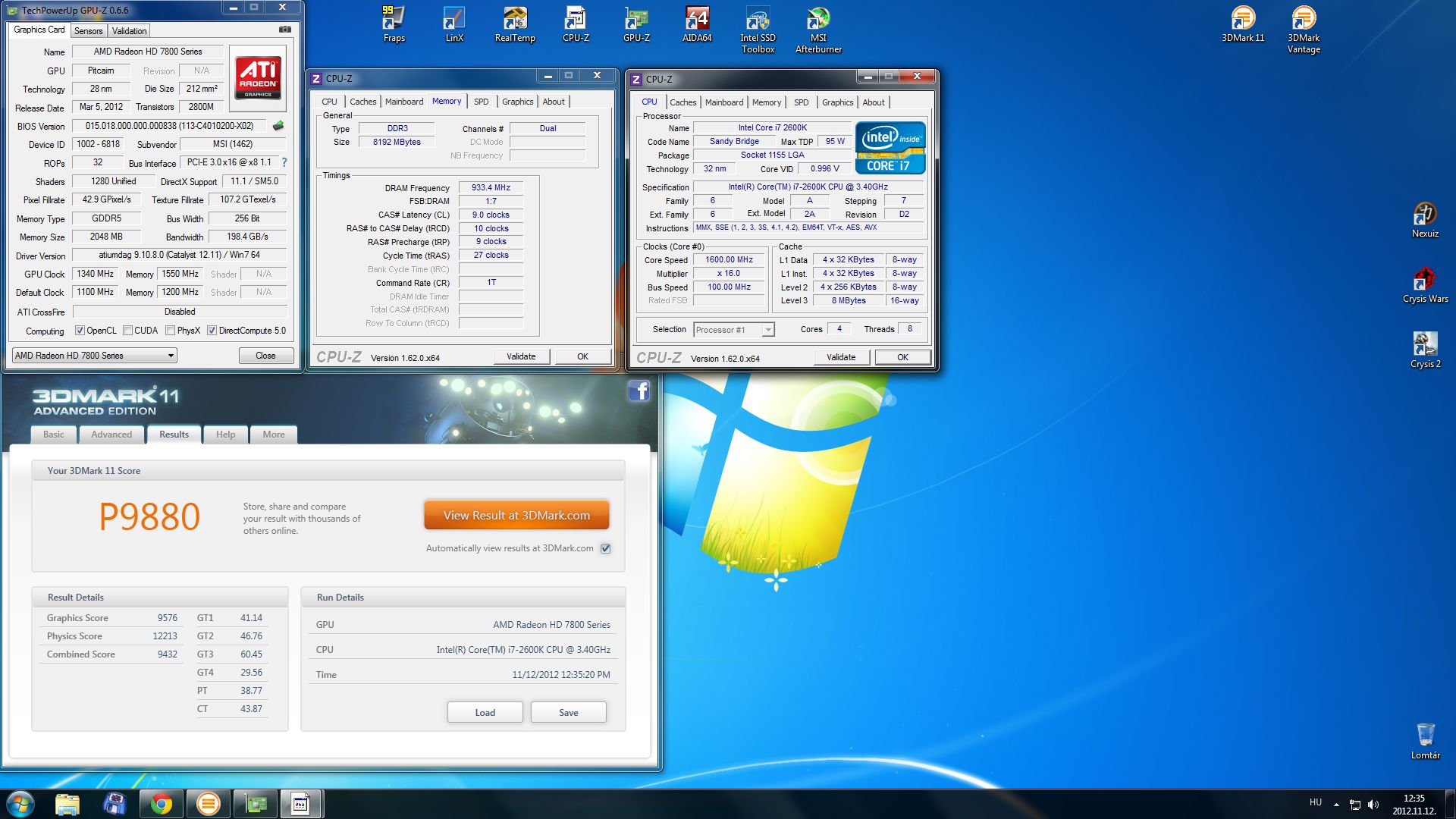Screen dimensions: 1456x819
Task: Click Chrome icon in taskbar
Action: coord(161,804)
